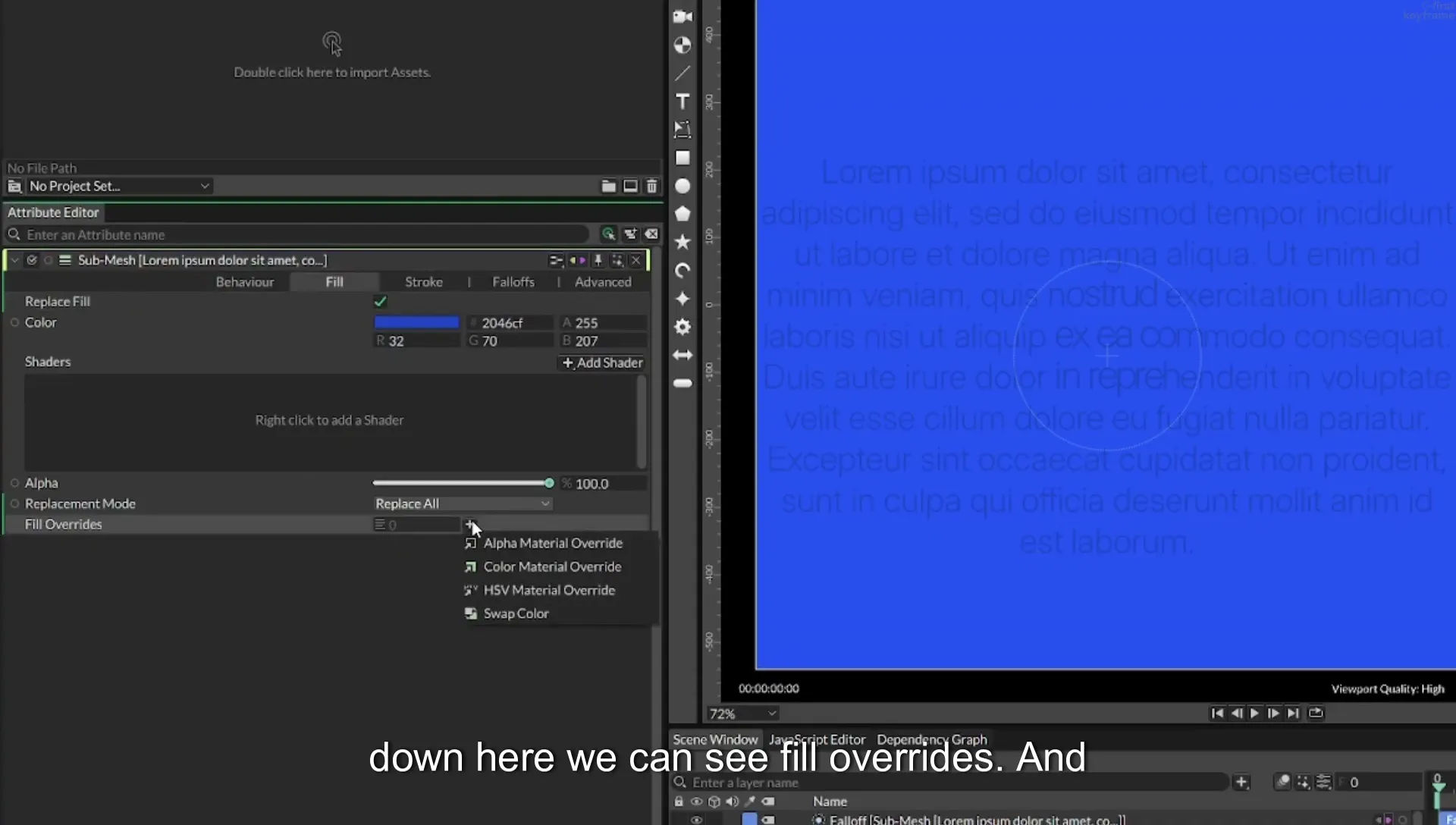
Task: Click the Sub-Mesh hamburger menu icon
Action: 65,260
